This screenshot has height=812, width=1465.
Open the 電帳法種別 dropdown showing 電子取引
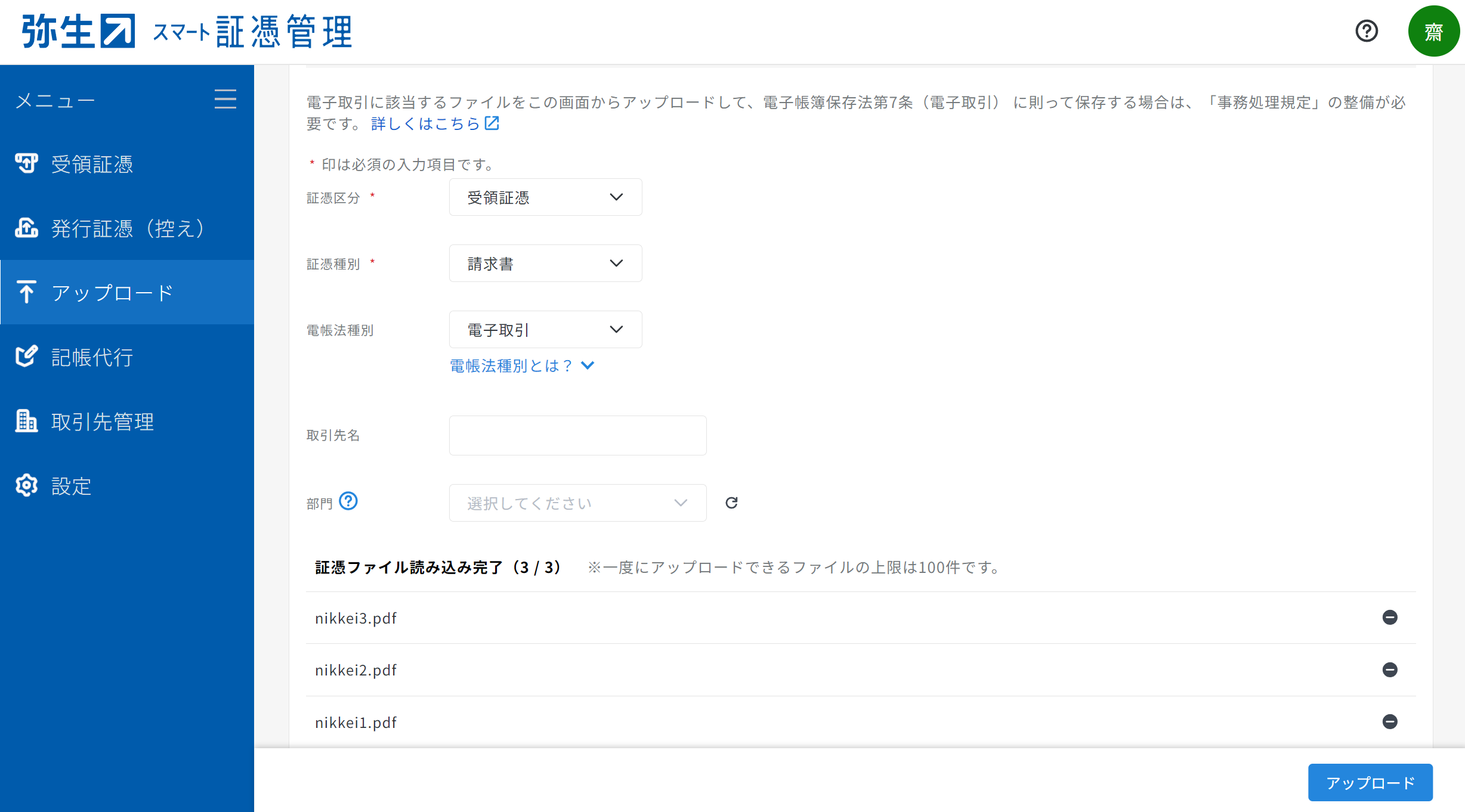[545, 329]
